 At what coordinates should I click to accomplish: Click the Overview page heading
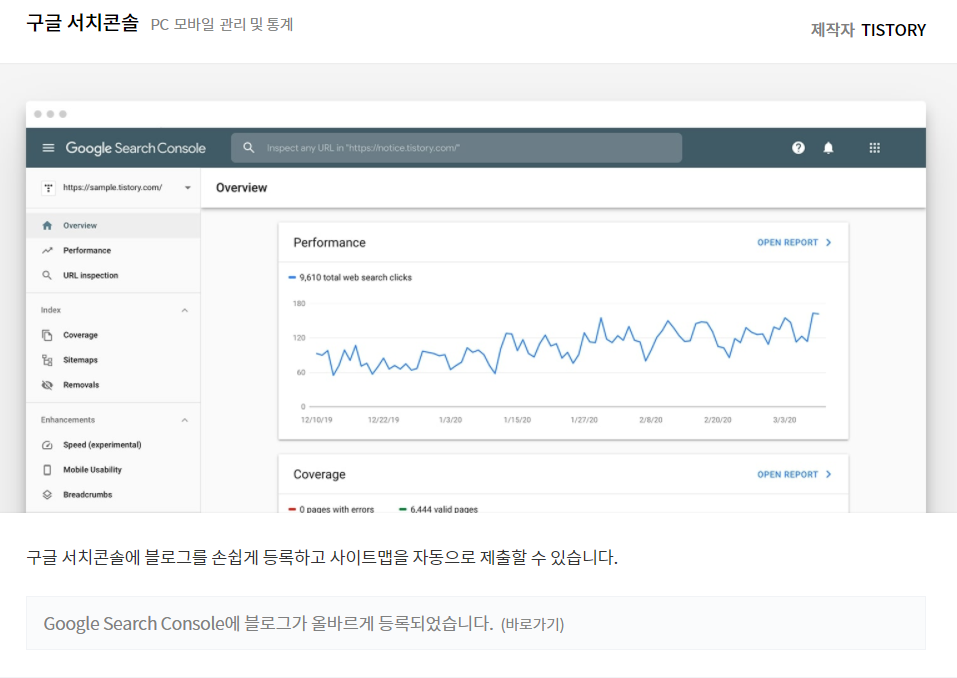pyautogui.click(x=242, y=188)
